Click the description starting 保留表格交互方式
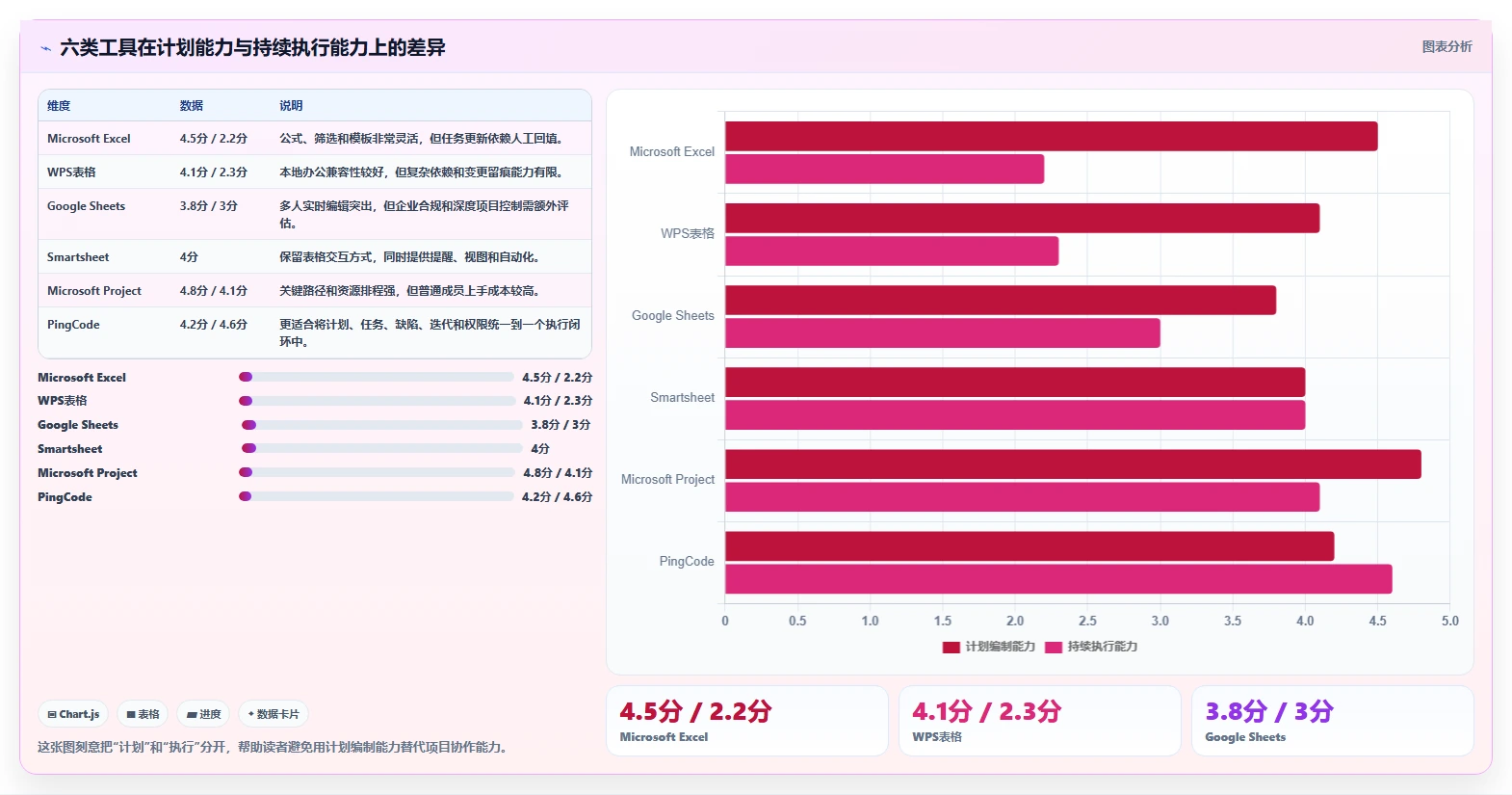The image size is (1512, 795). point(411,257)
